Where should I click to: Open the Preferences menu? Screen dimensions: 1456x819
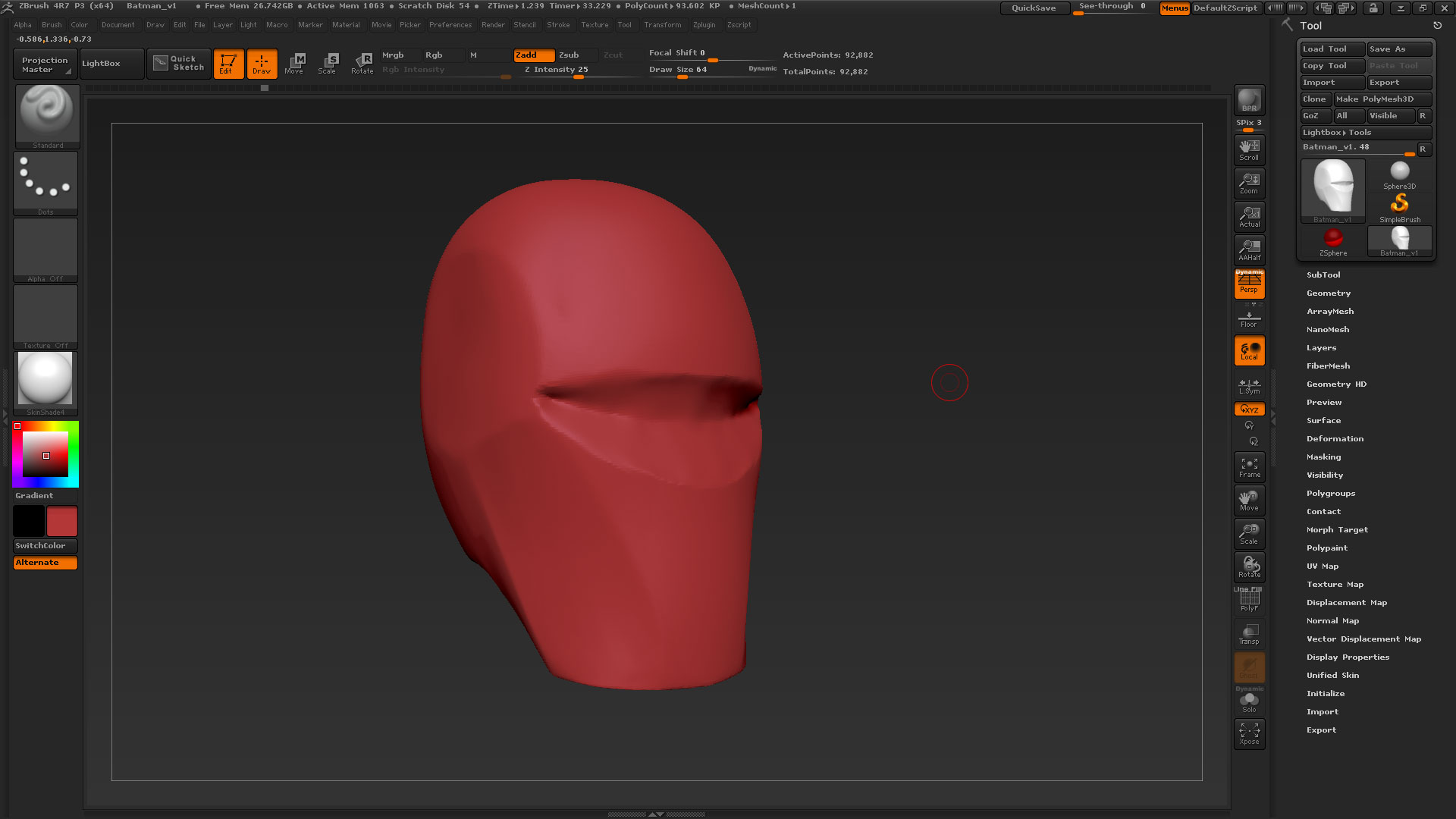(450, 25)
